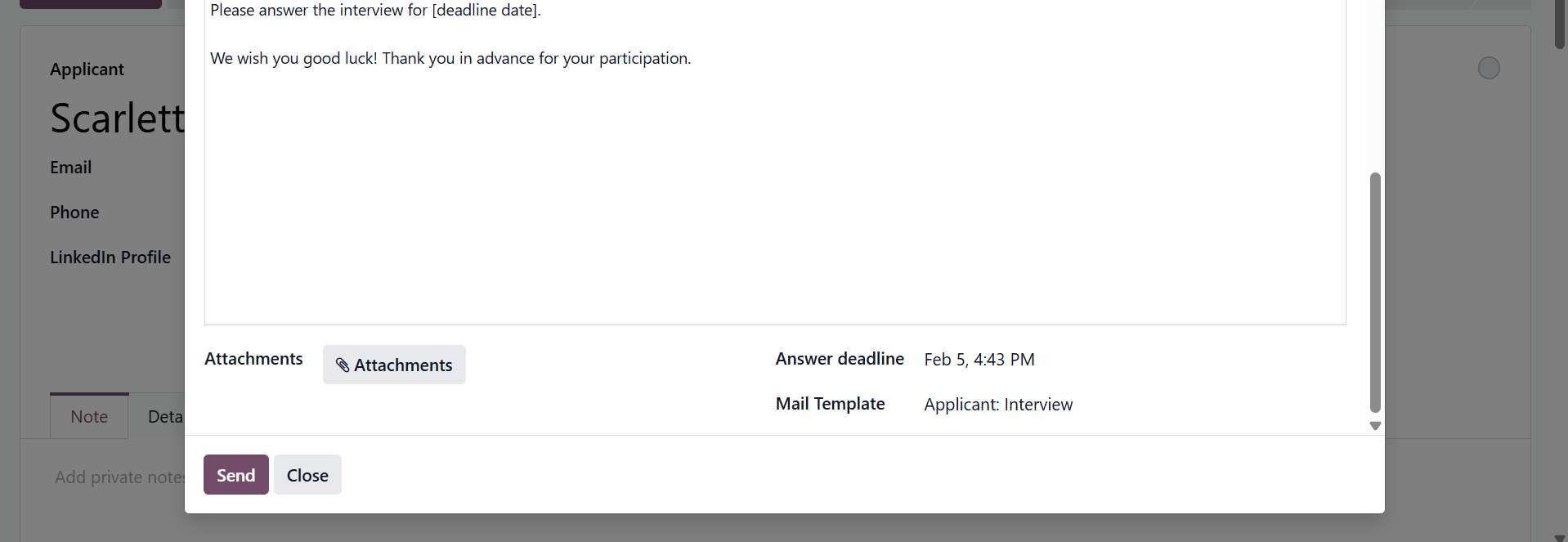Image resolution: width=1568 pixels, height=542 pixels.
Task: Switch to the Note tab
Action: [x=89, y=417]
